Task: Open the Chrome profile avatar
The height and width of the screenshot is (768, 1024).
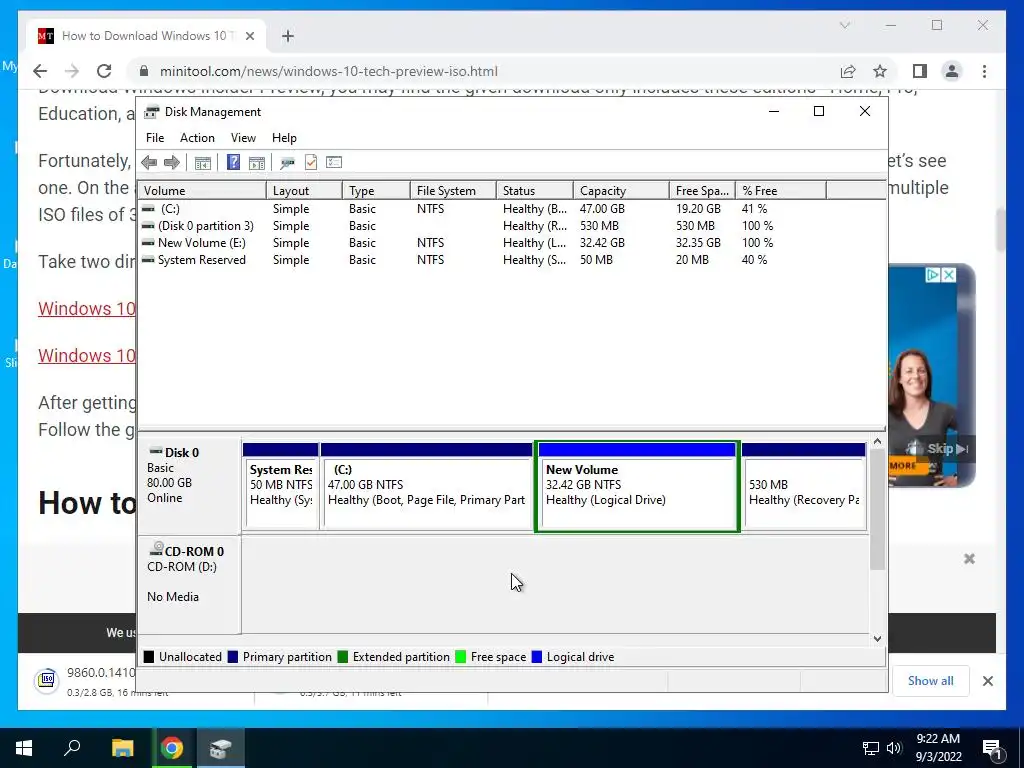Action: (952, 71)
